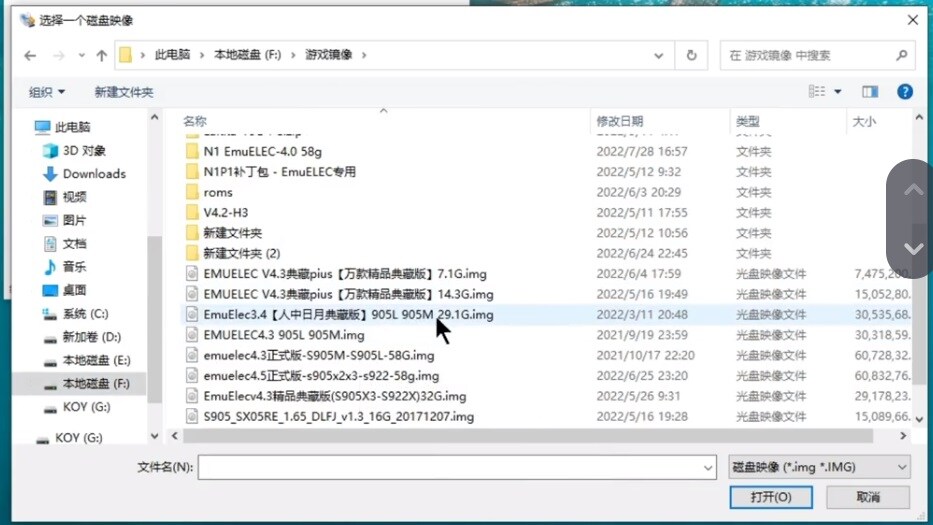Click the horizontal scrollbar of file list
933x525 pixels.
tap(528, 436)
